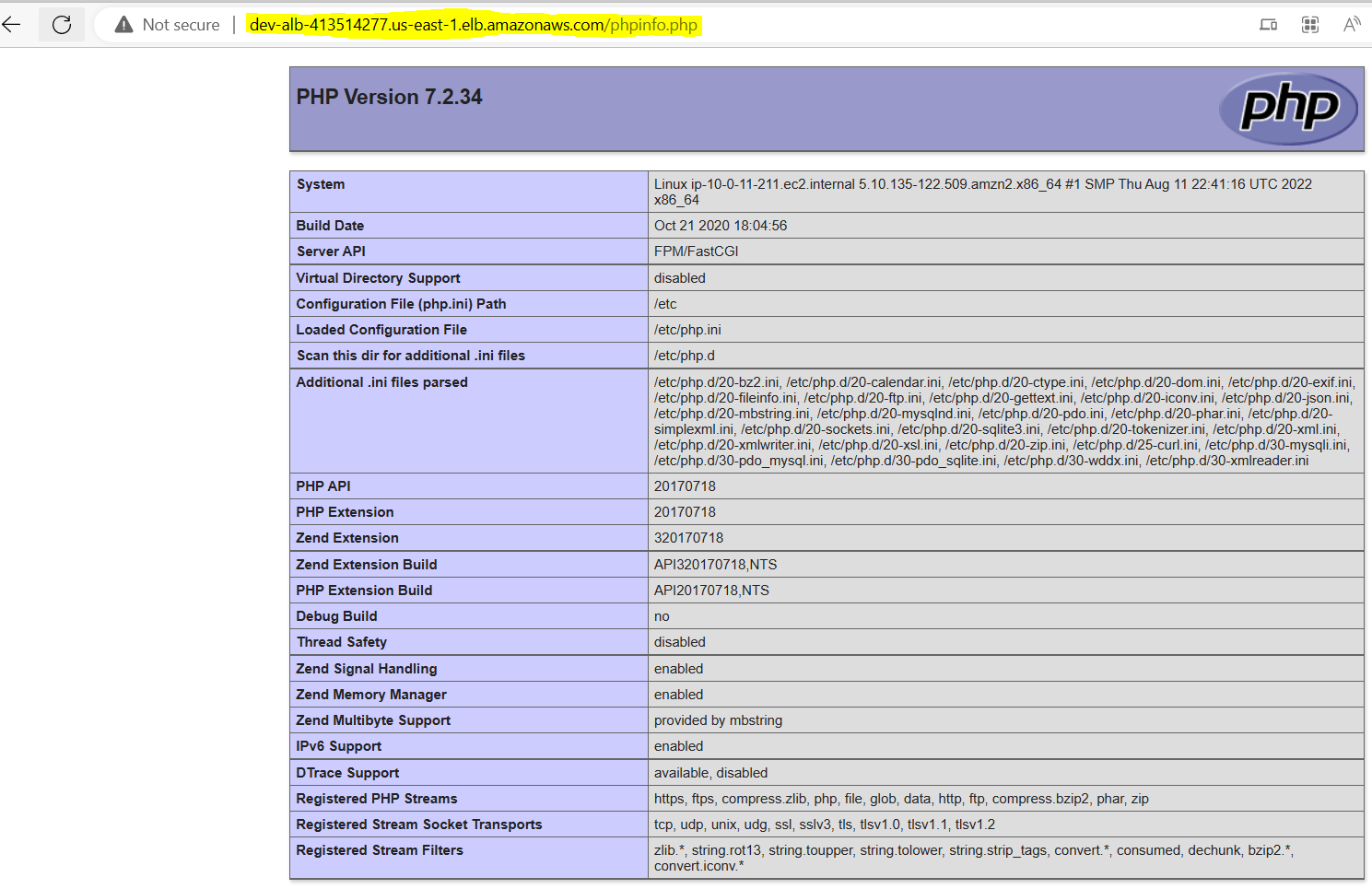Select Zend Memory Manager label
This screenshot has height=889, width=1372.
pyautogui.click(x=371, y=695)
